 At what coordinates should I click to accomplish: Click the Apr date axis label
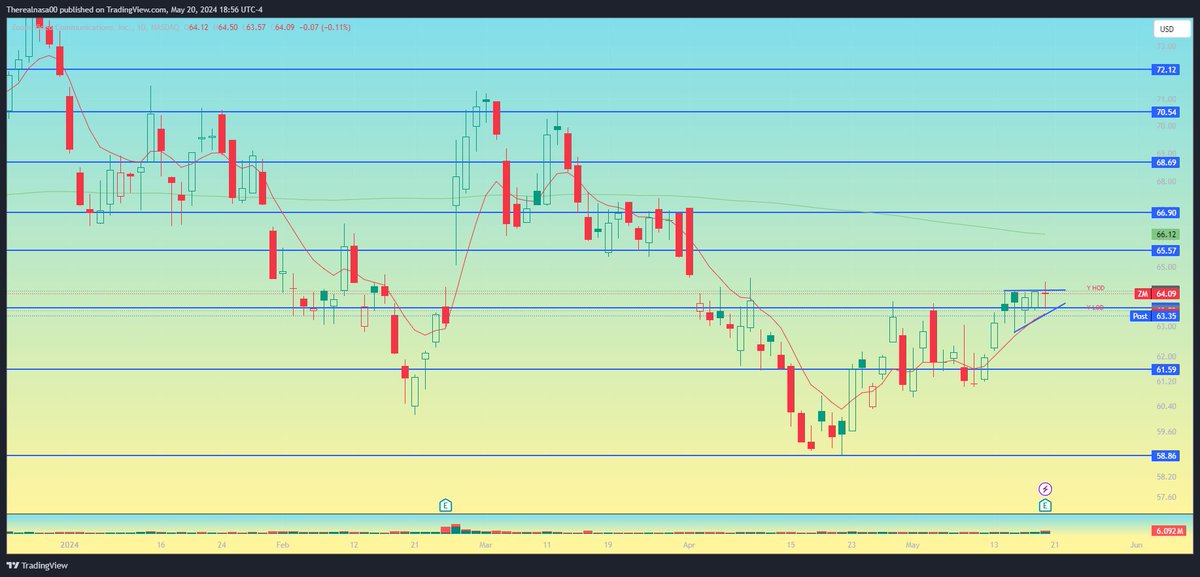[x=688, y=547]
